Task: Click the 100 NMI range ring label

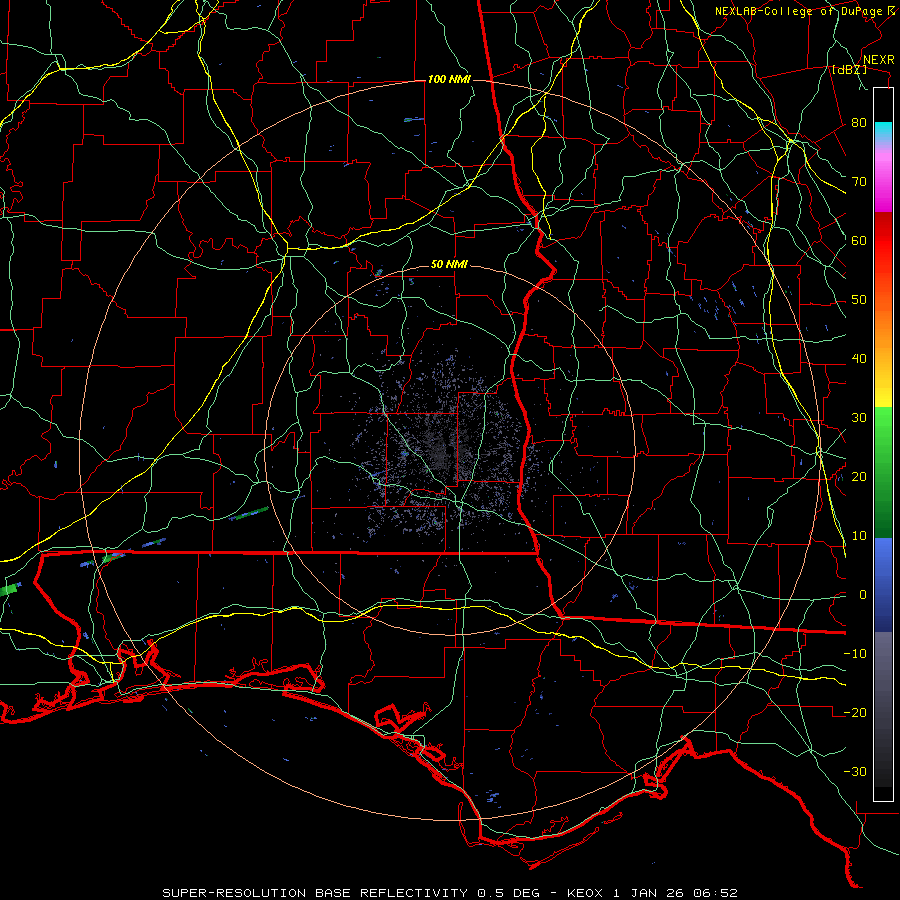Action: click(x=449, y=79)
